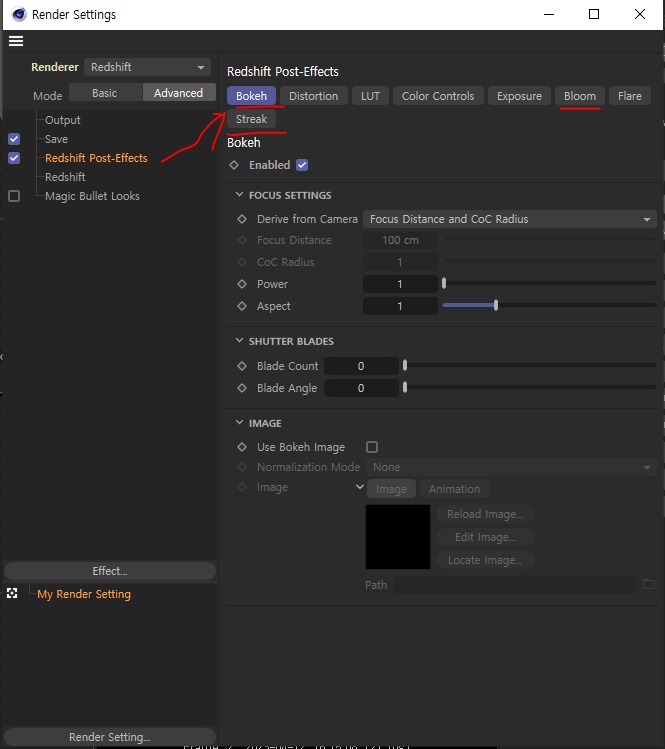665x749 pixels.
Task: Switch to the Bloom tab
Action: point(580,96)
